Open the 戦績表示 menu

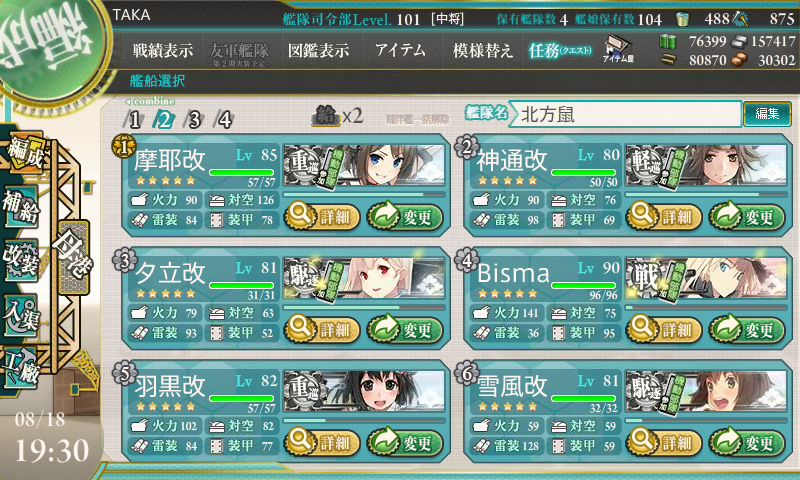163,50
